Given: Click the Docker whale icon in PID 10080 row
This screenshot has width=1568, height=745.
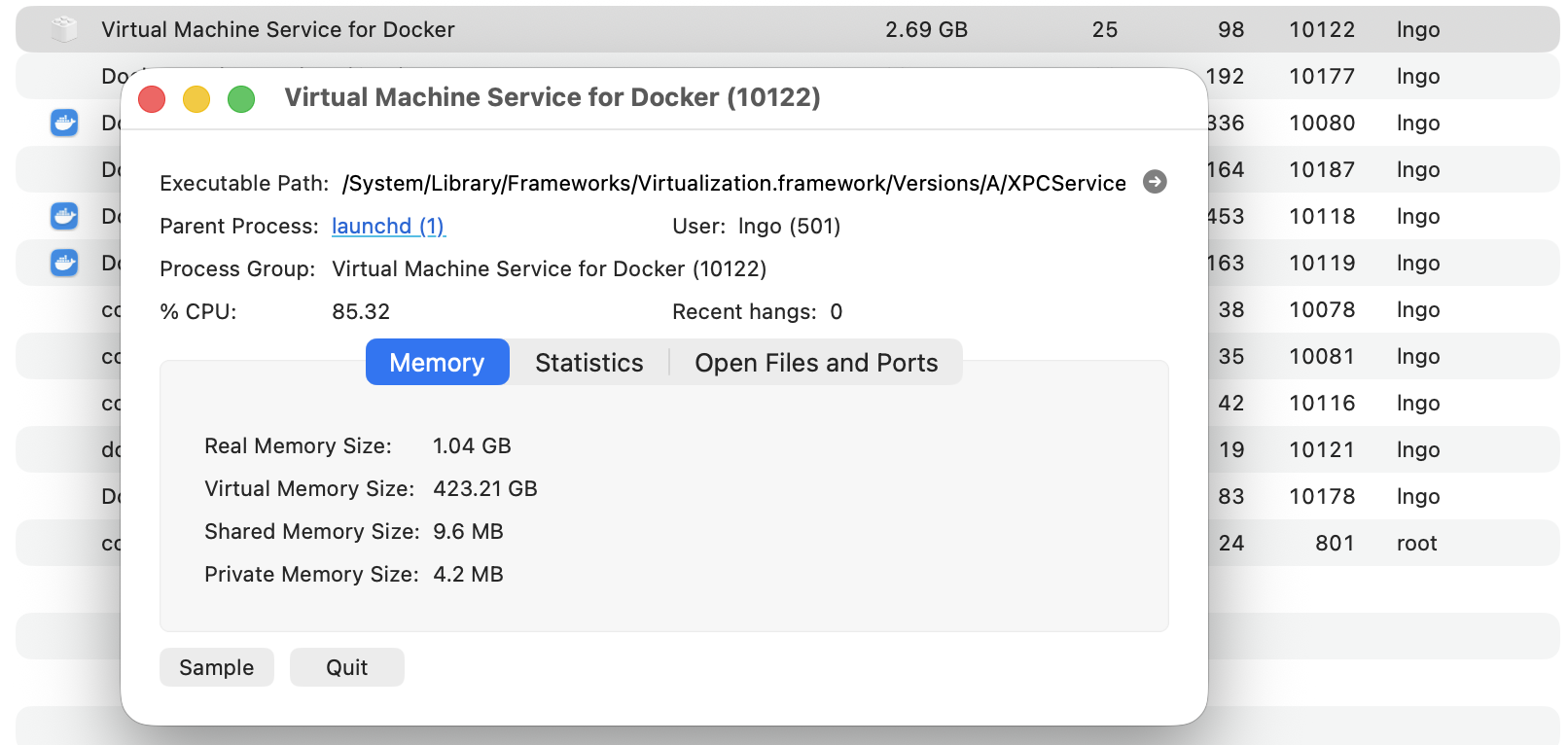Looking at the screenshot, I should 64,123.
